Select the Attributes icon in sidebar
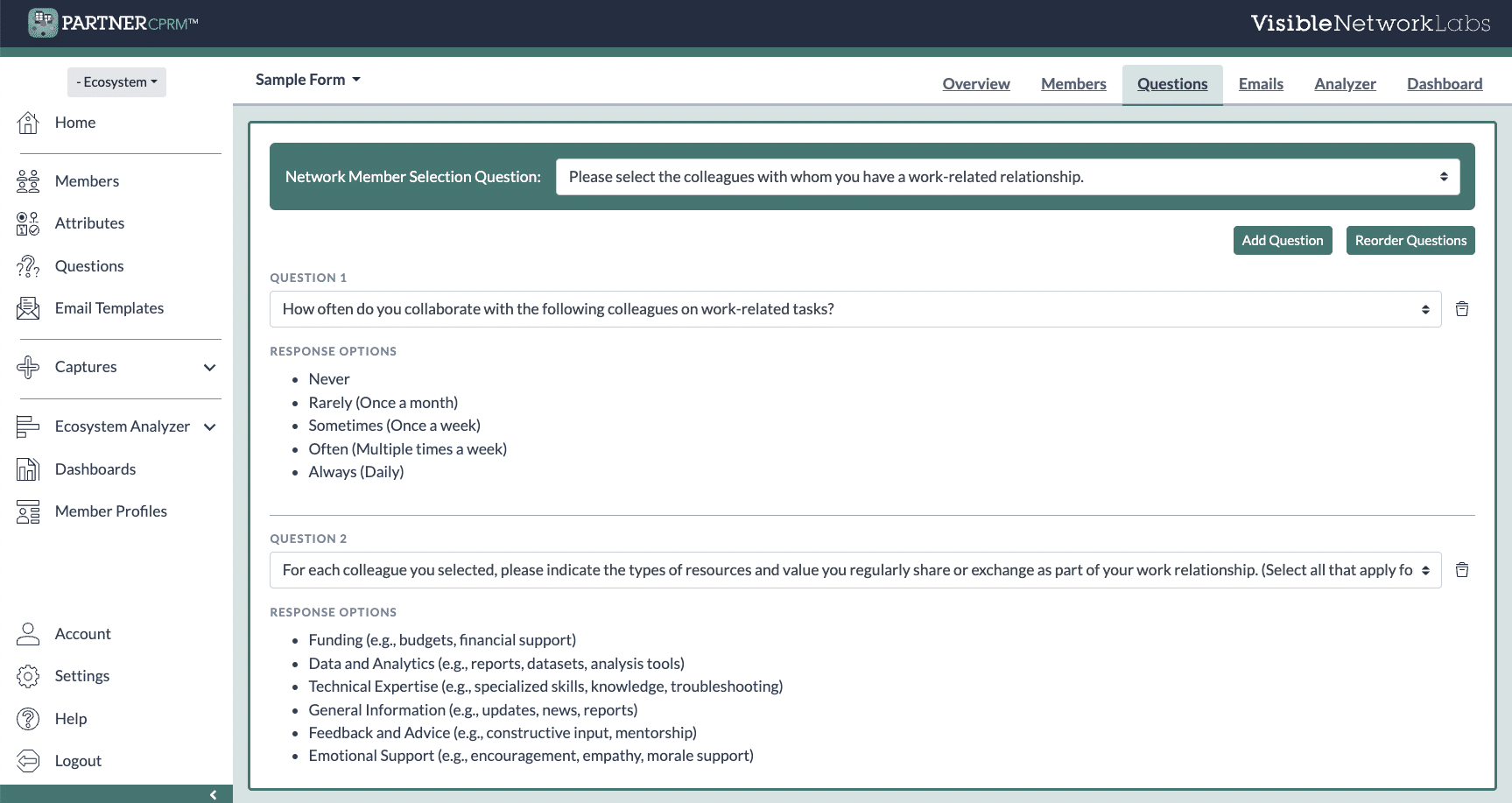 (28, 223)
